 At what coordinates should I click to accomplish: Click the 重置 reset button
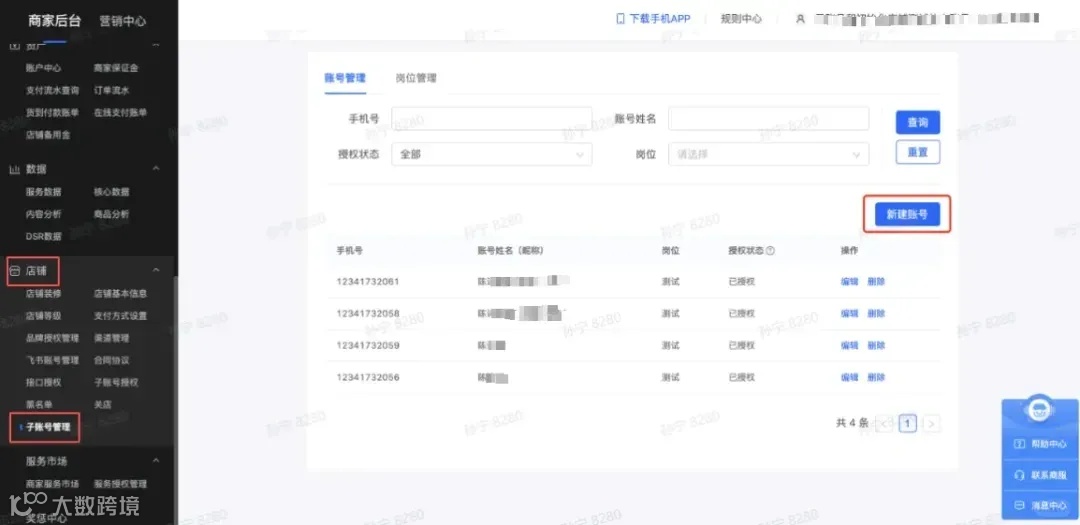pyautogui.click(x=917, y=152)
